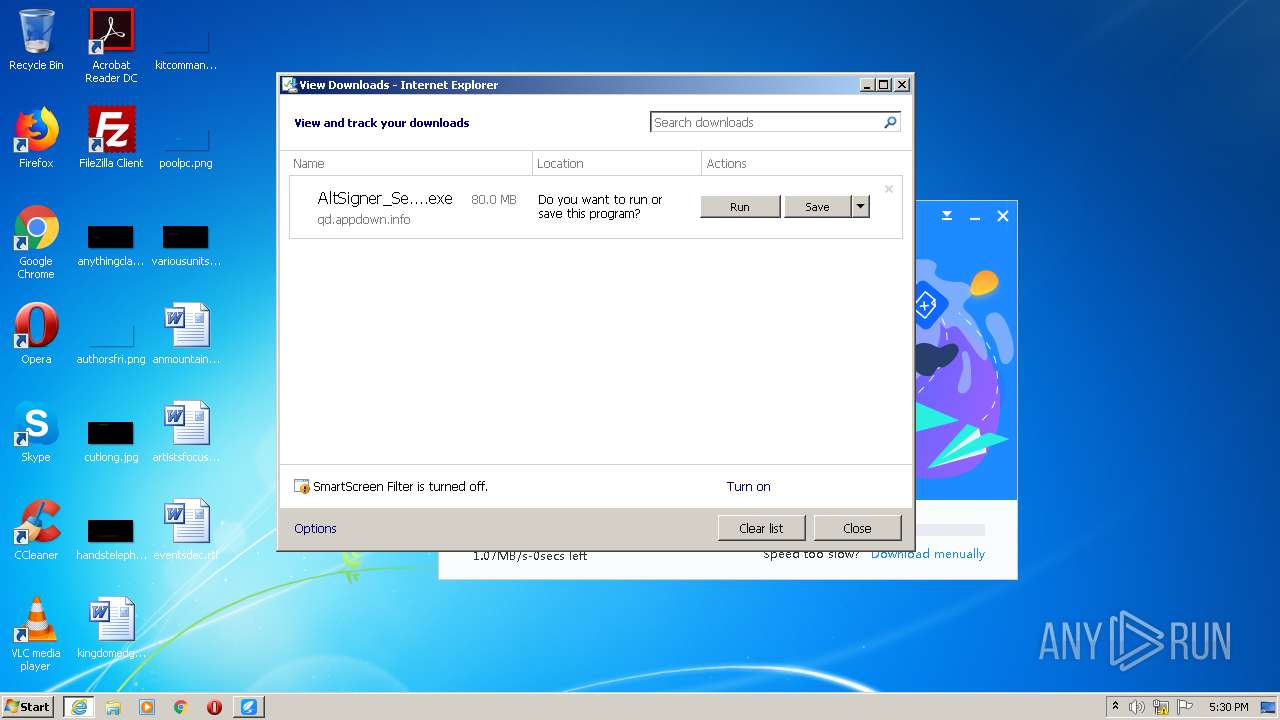This screenshot has width=1280, height=720.
Task: Open Google Chrome desktop shortcut
Action: [36, 242]
